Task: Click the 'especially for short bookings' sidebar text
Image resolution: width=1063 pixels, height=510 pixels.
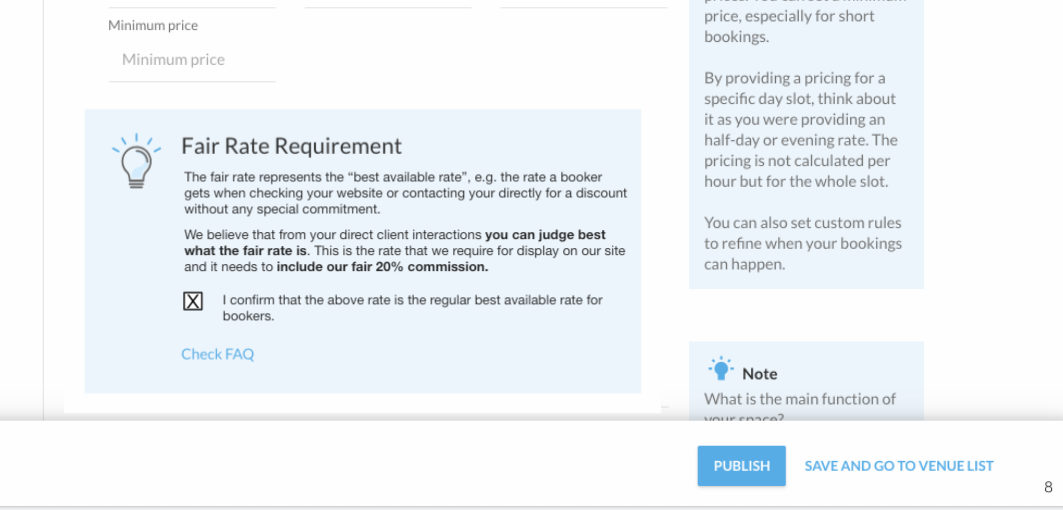Action: [x=789, y=26]
